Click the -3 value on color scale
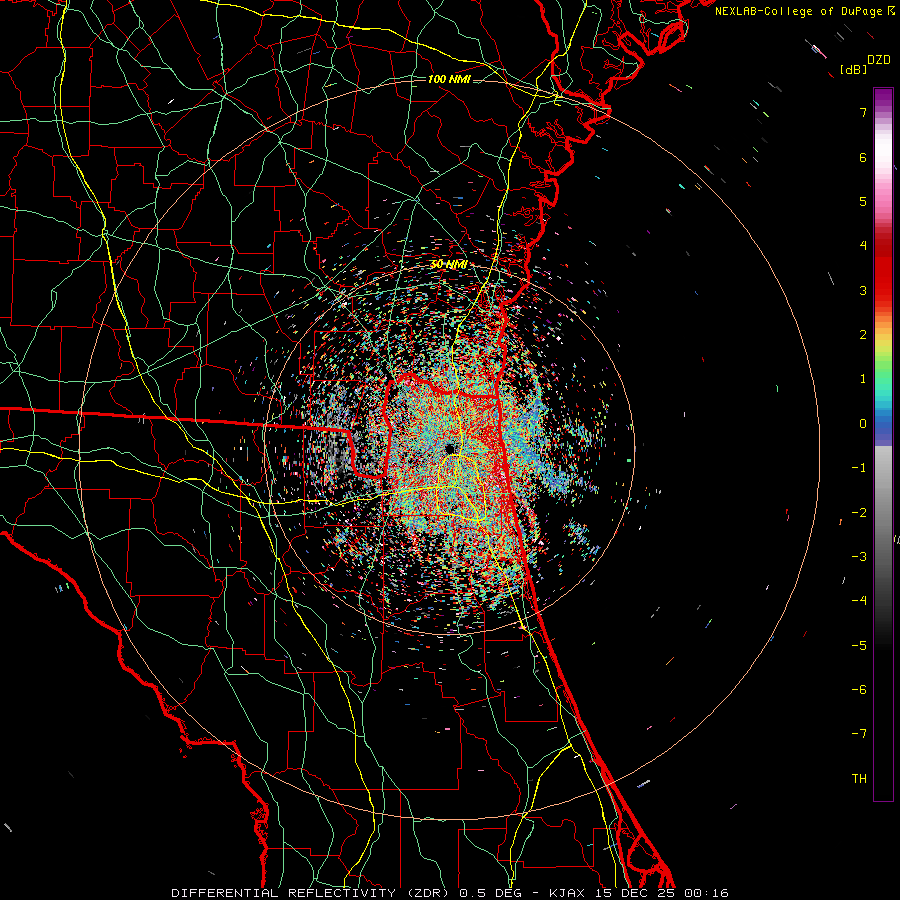This screenshot has width=900, height=900. point(859,556)
